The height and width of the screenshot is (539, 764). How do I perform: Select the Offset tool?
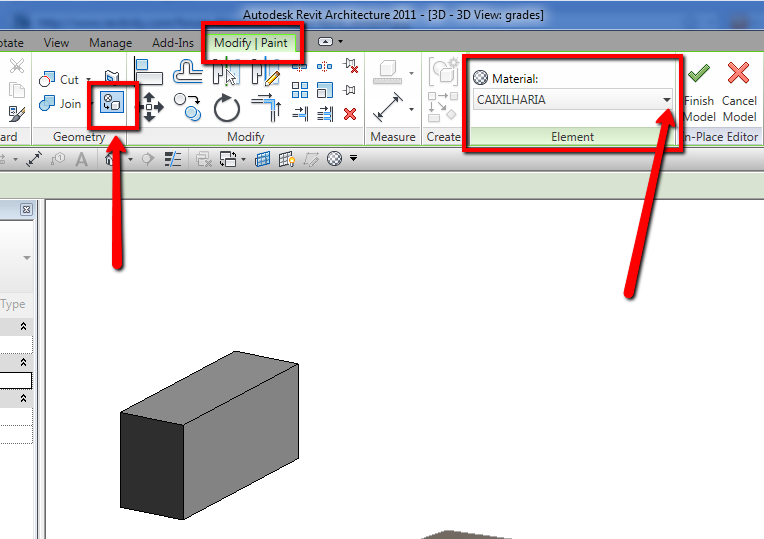pyautogui.click(x=188, y=72)
